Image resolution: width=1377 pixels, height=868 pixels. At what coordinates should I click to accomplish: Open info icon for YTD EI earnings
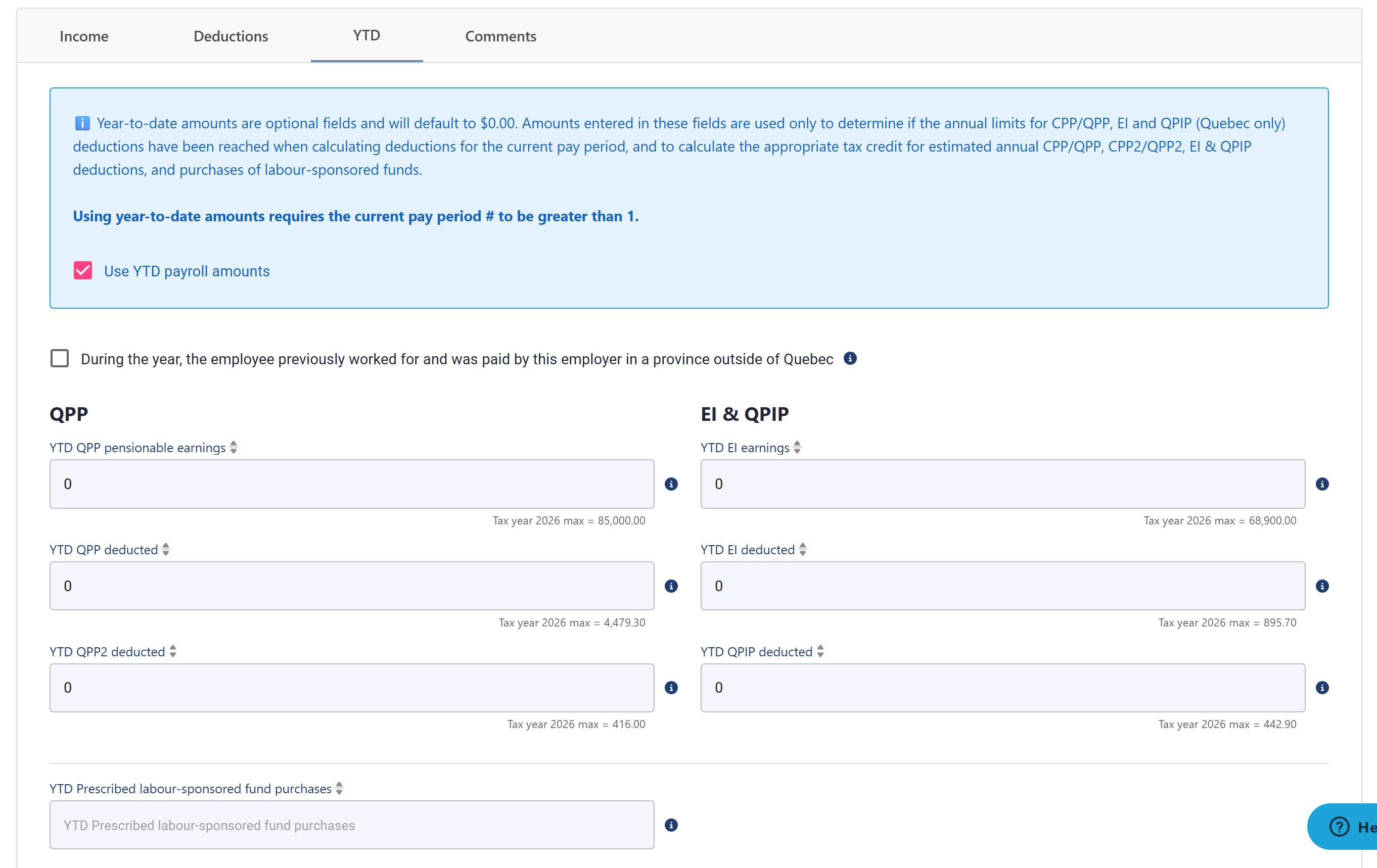point(1322,484)
